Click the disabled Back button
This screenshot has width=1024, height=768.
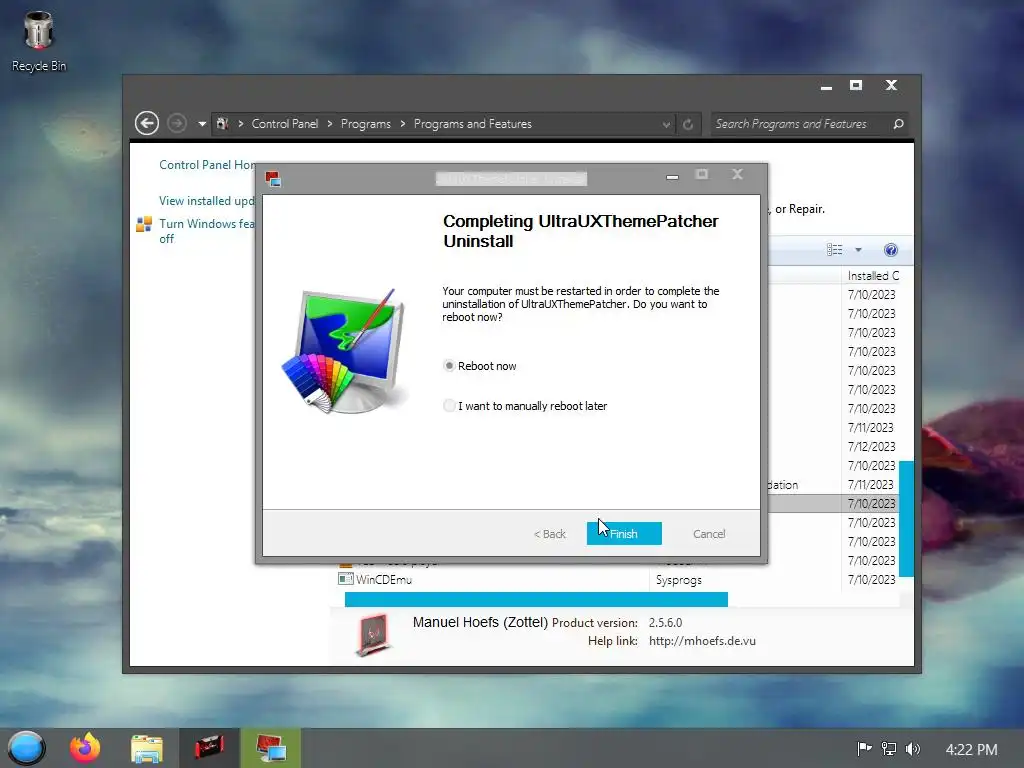[x=549, y=534]
